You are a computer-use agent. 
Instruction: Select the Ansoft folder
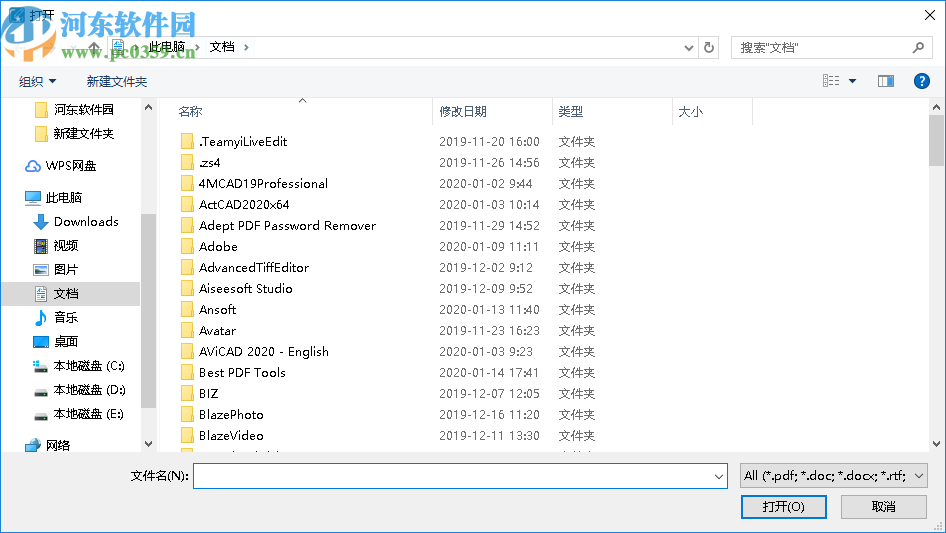217,310
